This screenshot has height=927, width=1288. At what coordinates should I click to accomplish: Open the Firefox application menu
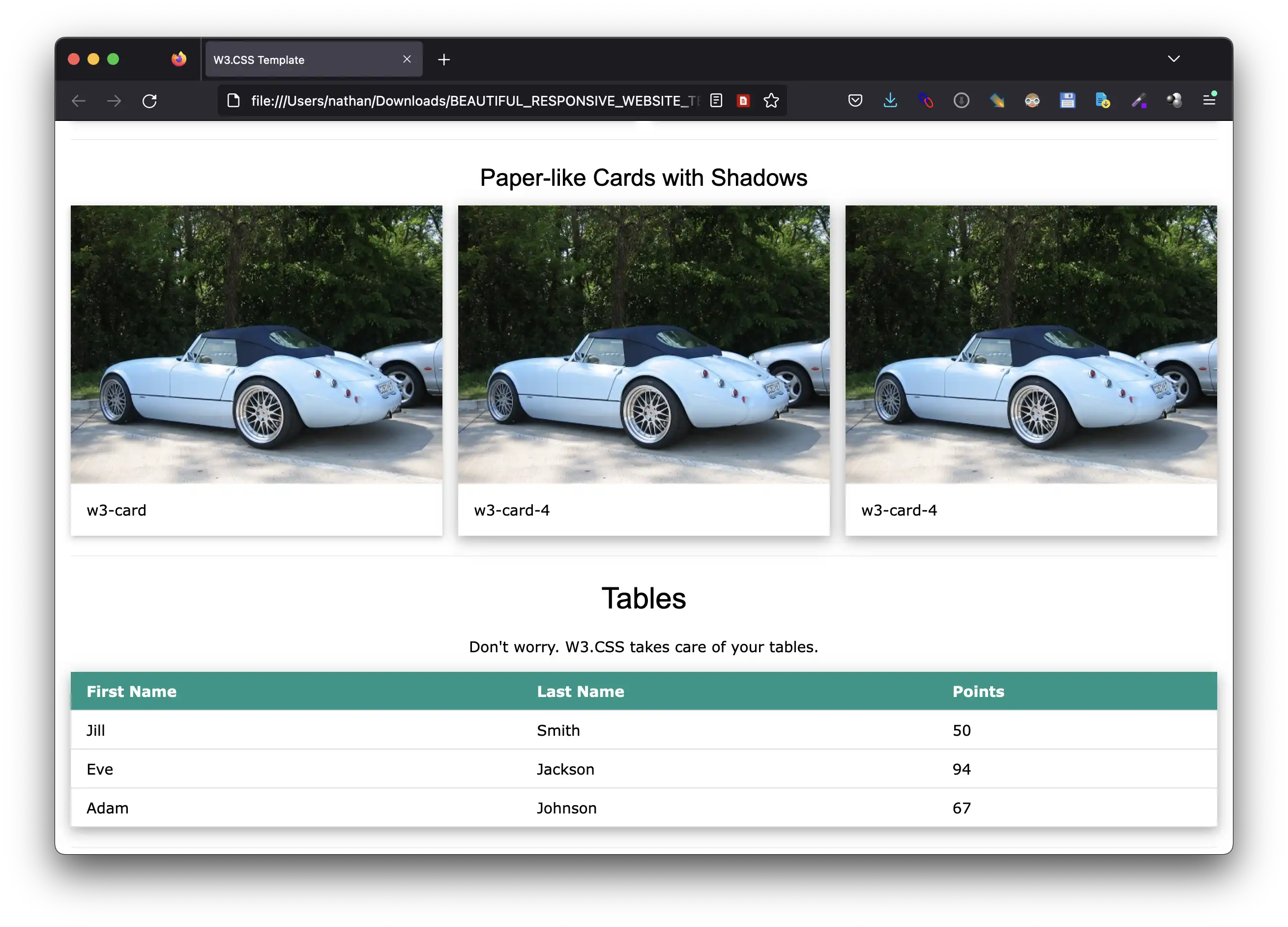click(x=1210, y=100)
